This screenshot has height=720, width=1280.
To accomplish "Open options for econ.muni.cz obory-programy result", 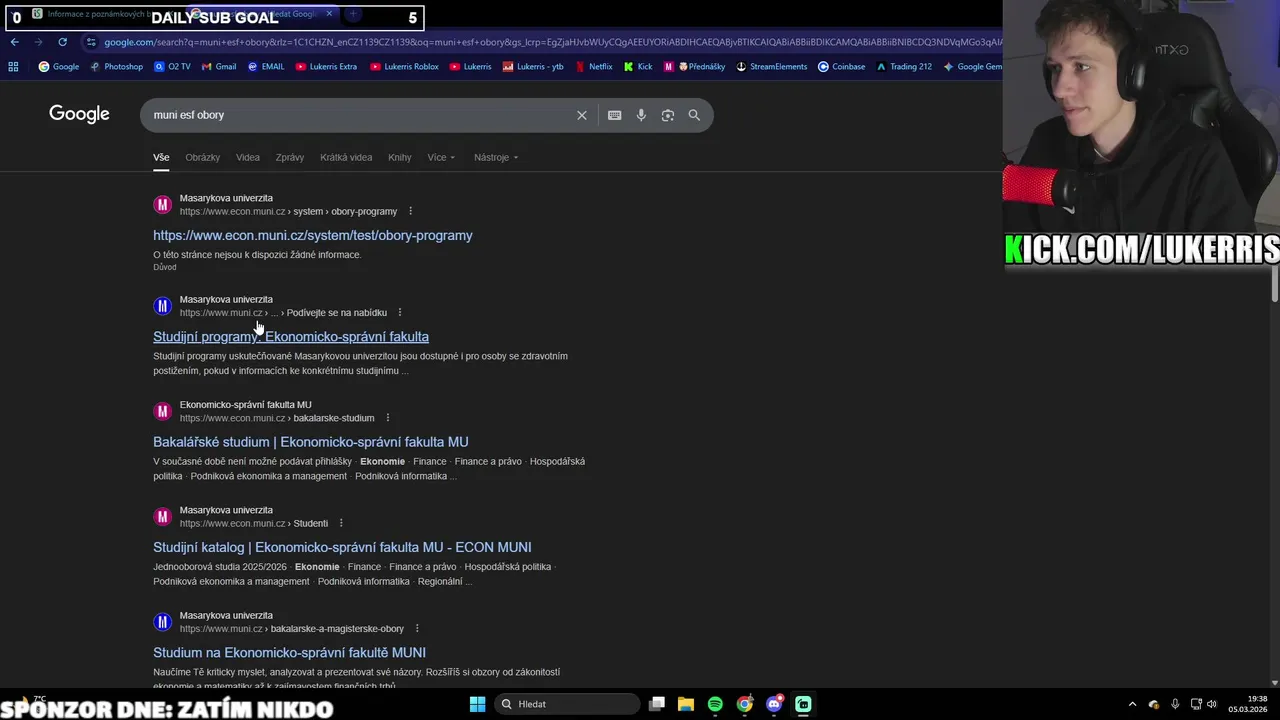I will [410, 211].
